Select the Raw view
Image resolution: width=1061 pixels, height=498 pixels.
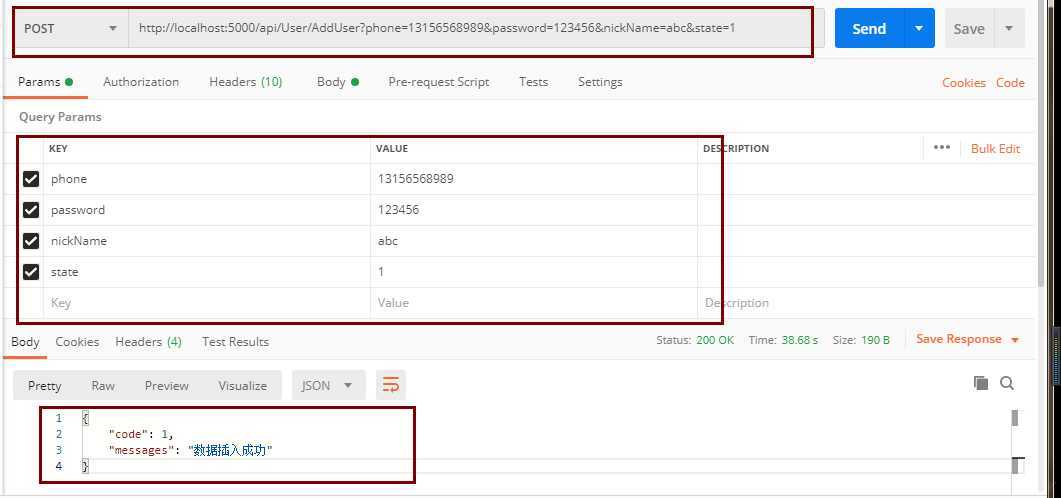[x=103, y=386]
